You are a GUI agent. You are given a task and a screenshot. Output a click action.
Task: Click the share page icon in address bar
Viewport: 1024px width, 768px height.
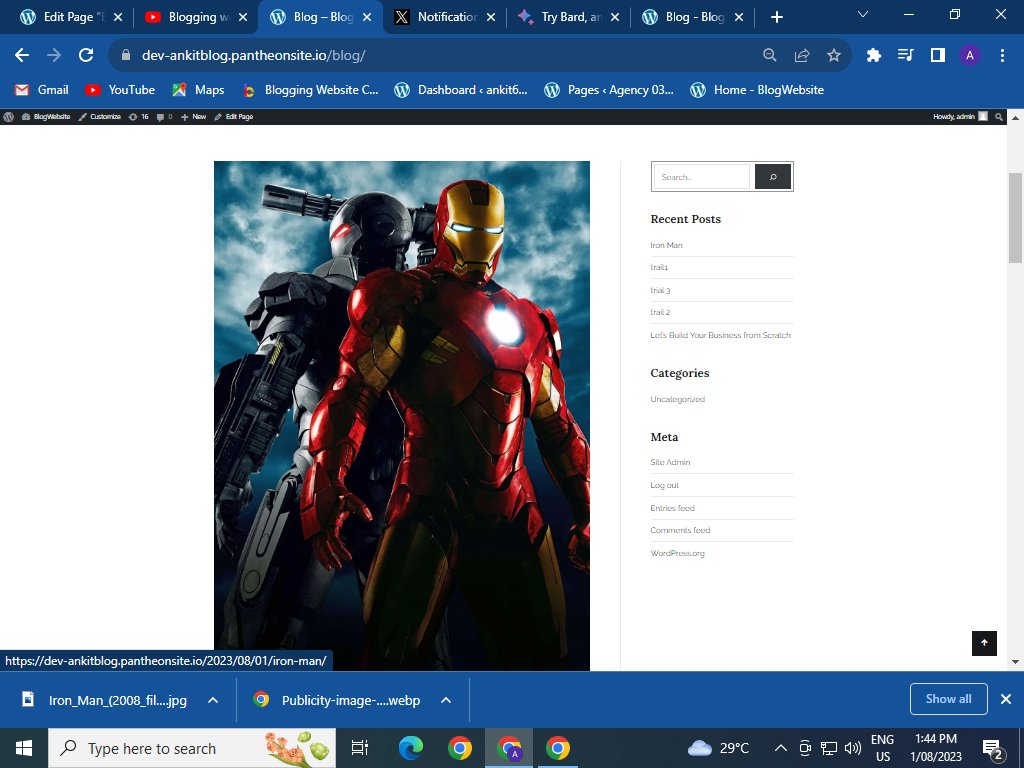(802, 56)
